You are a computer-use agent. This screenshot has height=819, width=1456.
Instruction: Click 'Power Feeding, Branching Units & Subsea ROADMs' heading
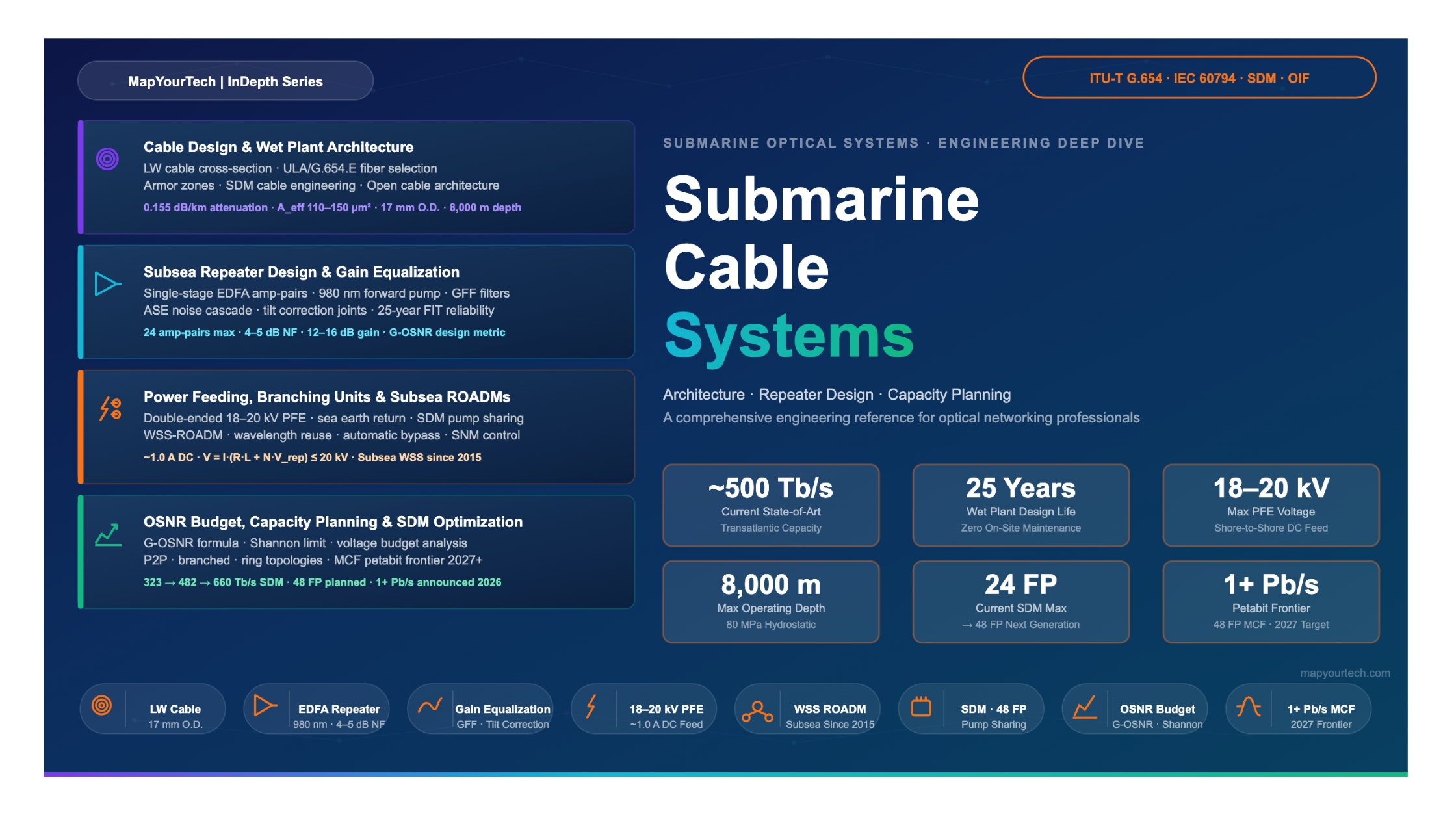327,396
